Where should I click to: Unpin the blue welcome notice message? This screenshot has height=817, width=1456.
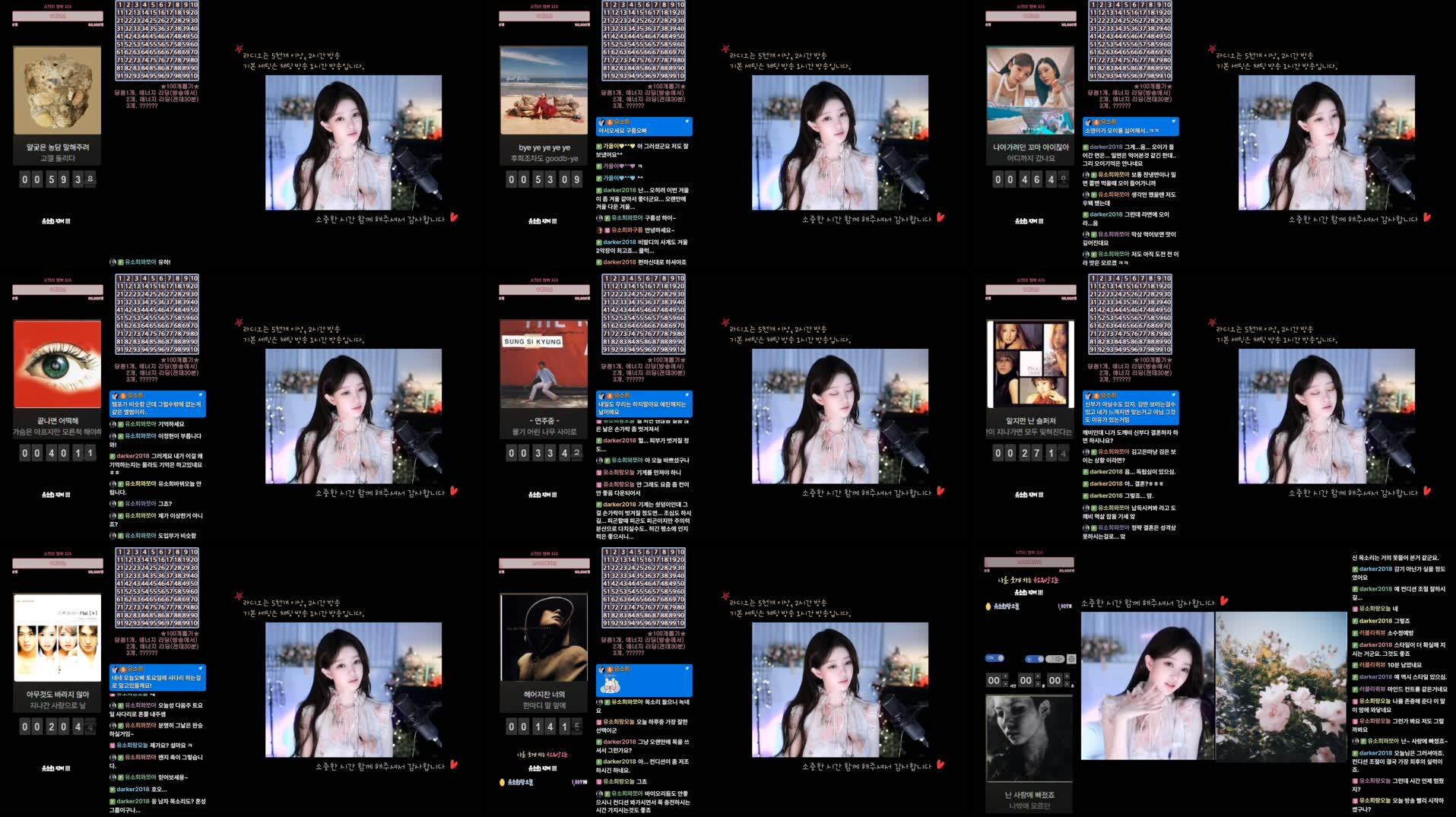tap(687, 122)
